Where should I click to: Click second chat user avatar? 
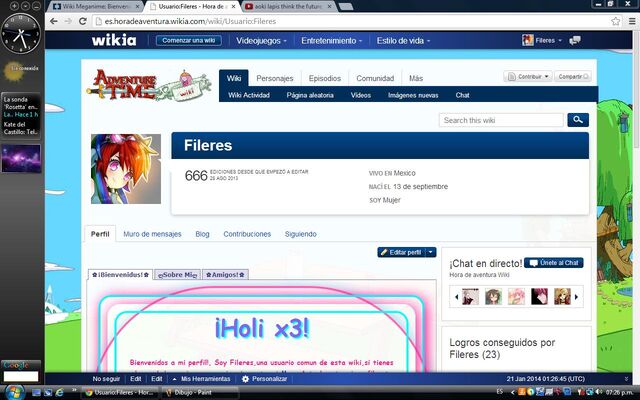click(x=493, y=296)
